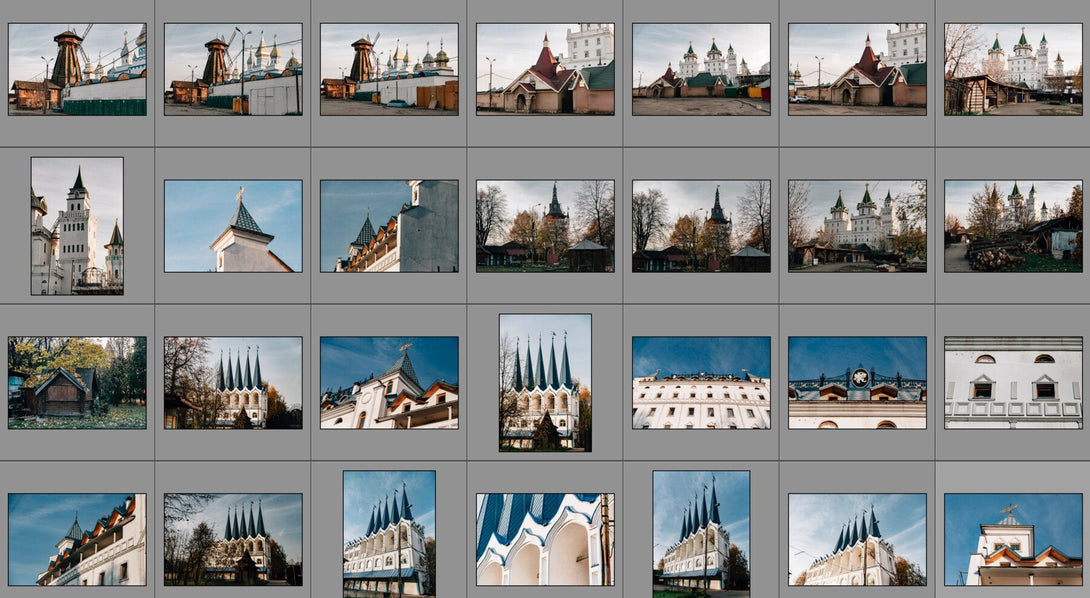Click the photo with log pile beside a path
Screen dimensions: 1090x598
1014,226
